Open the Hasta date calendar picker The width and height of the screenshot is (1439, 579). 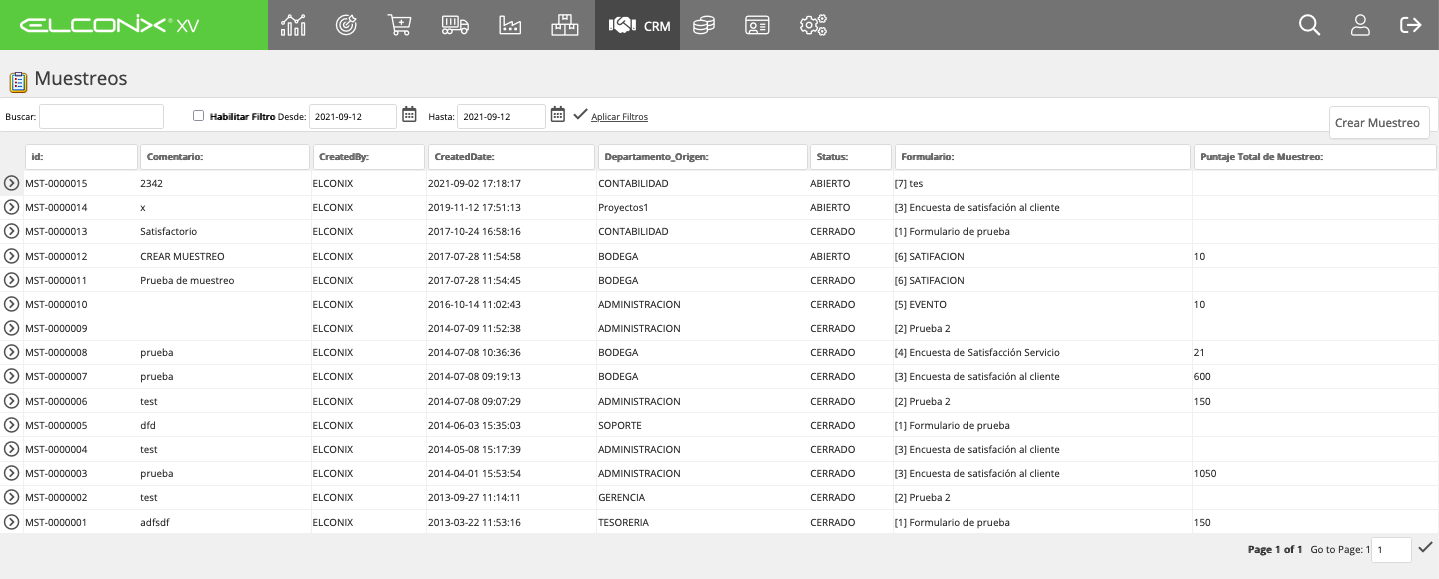pos(558,115)
